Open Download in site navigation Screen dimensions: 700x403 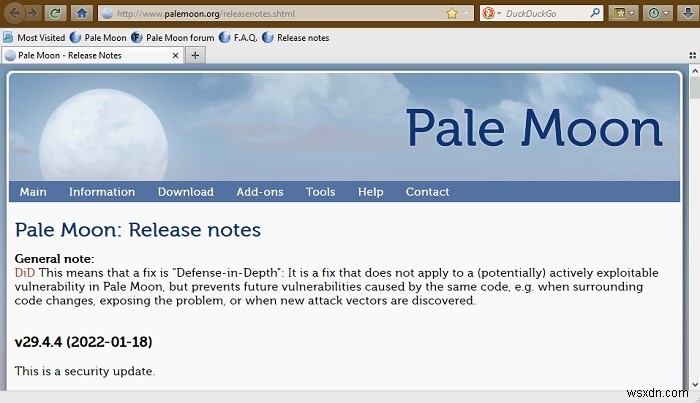[185, 192]
